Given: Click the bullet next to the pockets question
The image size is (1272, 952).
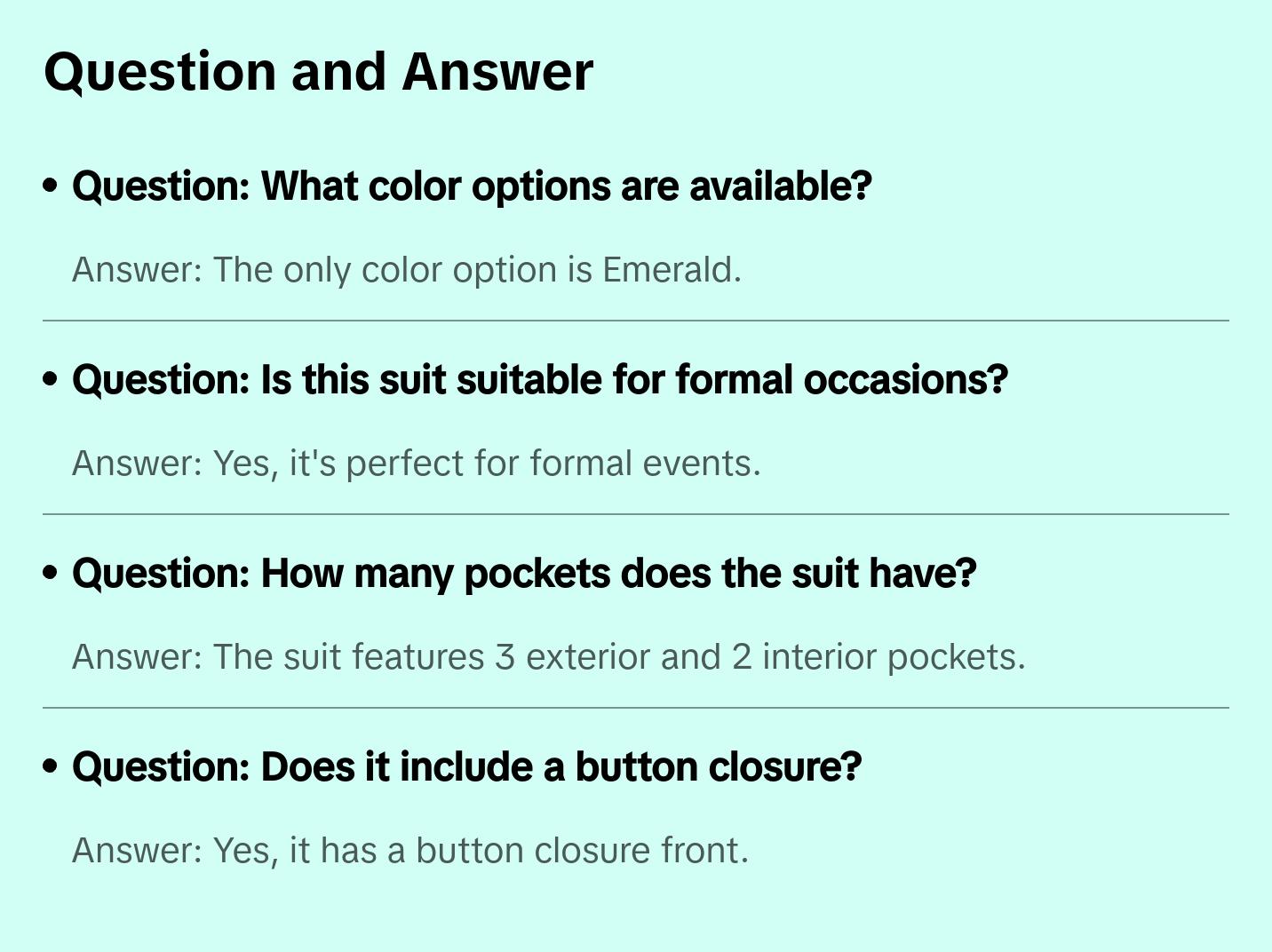Looking at the screenshot, I should click(51, 573).
